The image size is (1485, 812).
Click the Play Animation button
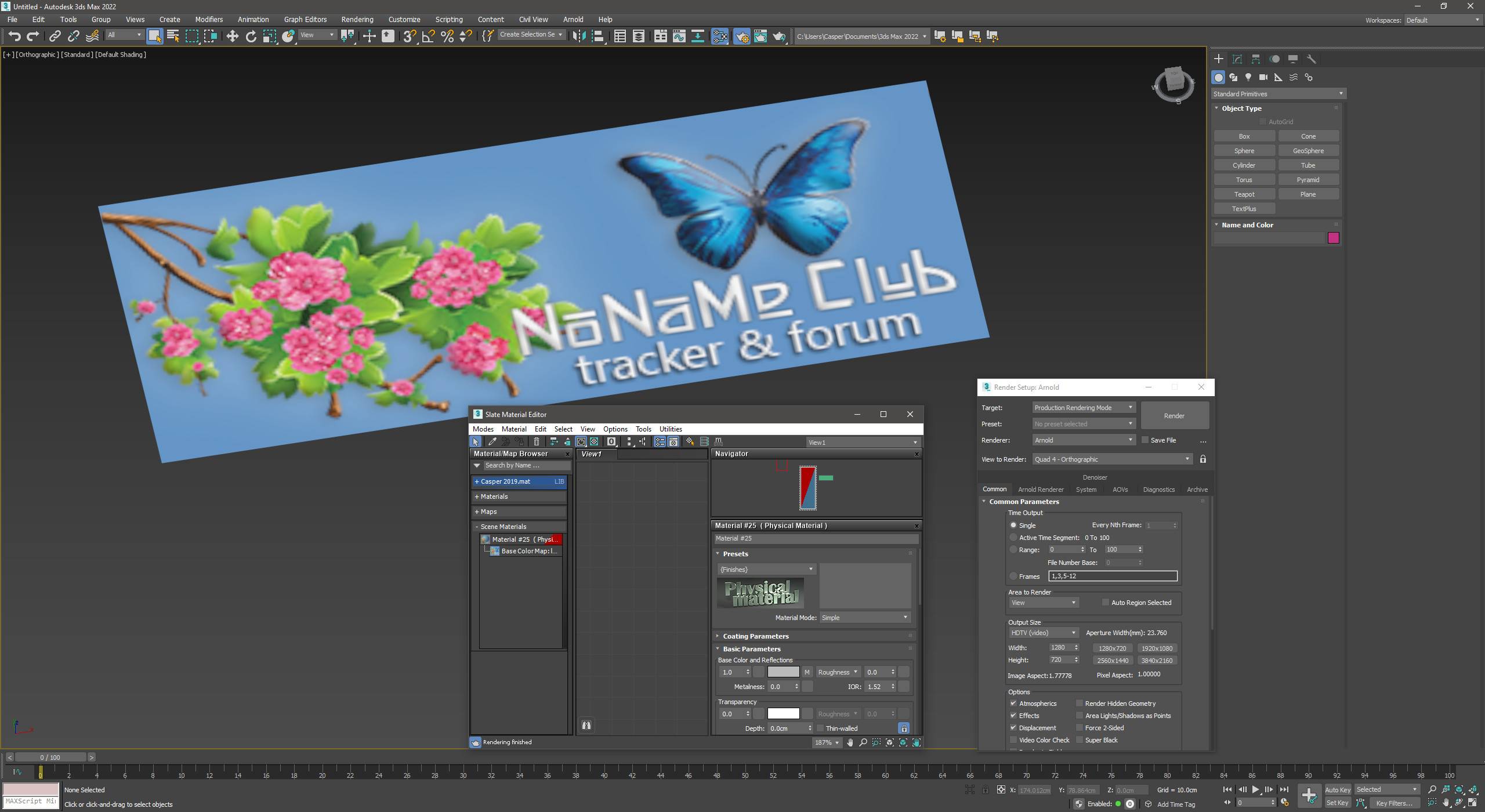1255,789
